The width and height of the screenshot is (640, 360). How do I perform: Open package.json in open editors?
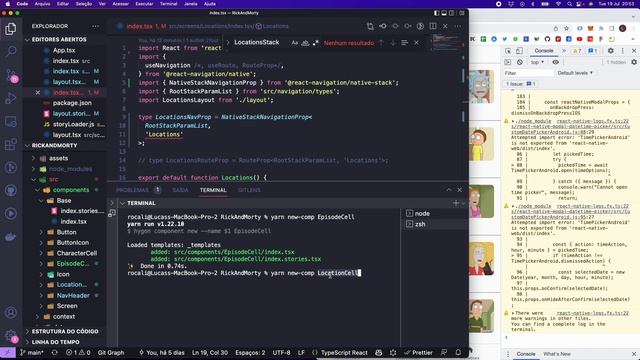pos(72,103)
